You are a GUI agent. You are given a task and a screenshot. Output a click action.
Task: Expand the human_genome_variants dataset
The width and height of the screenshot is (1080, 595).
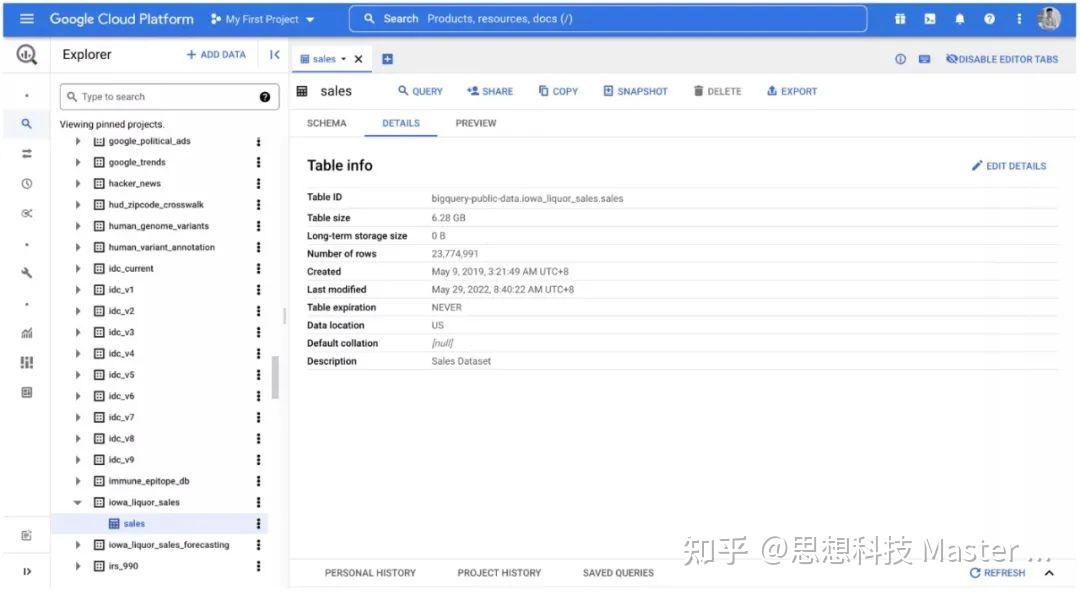click(x=78, y=226)
